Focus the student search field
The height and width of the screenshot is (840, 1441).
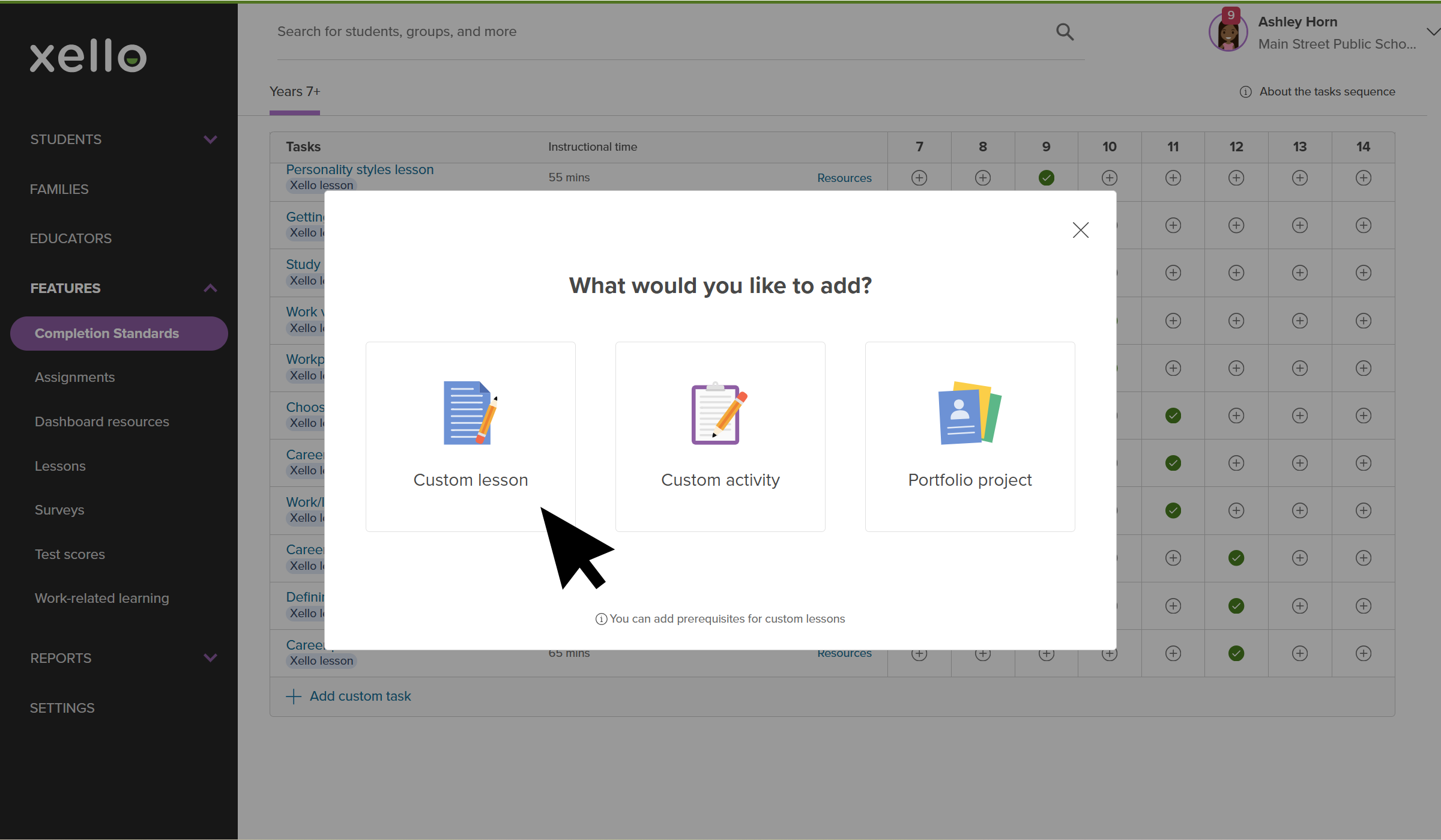680,32
